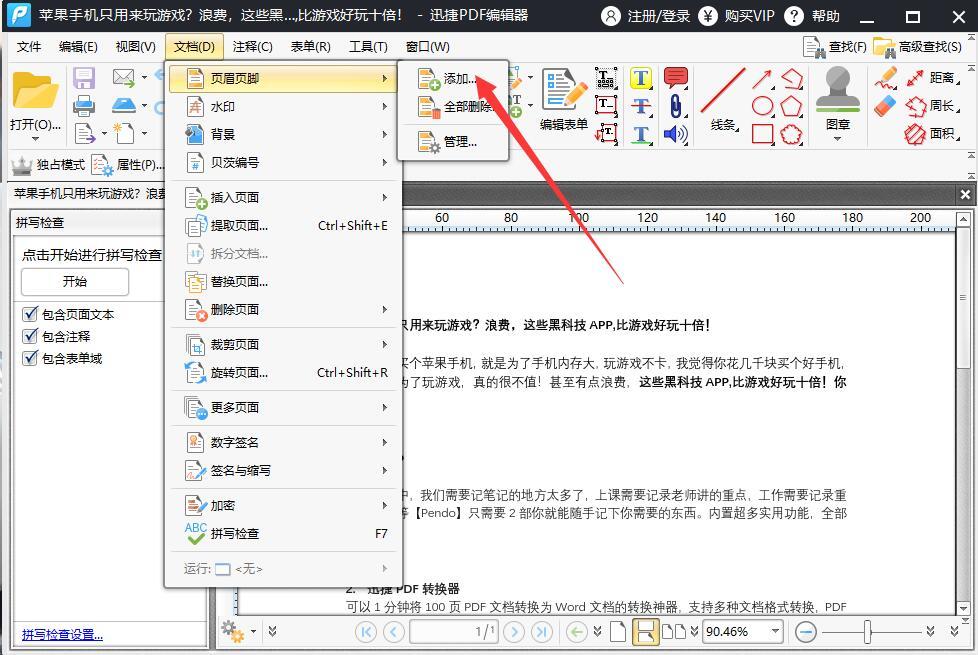Click the 购买VIP button
Viewport: 978px width, 655px height.
pyautogui.click(x=737, y=16)
